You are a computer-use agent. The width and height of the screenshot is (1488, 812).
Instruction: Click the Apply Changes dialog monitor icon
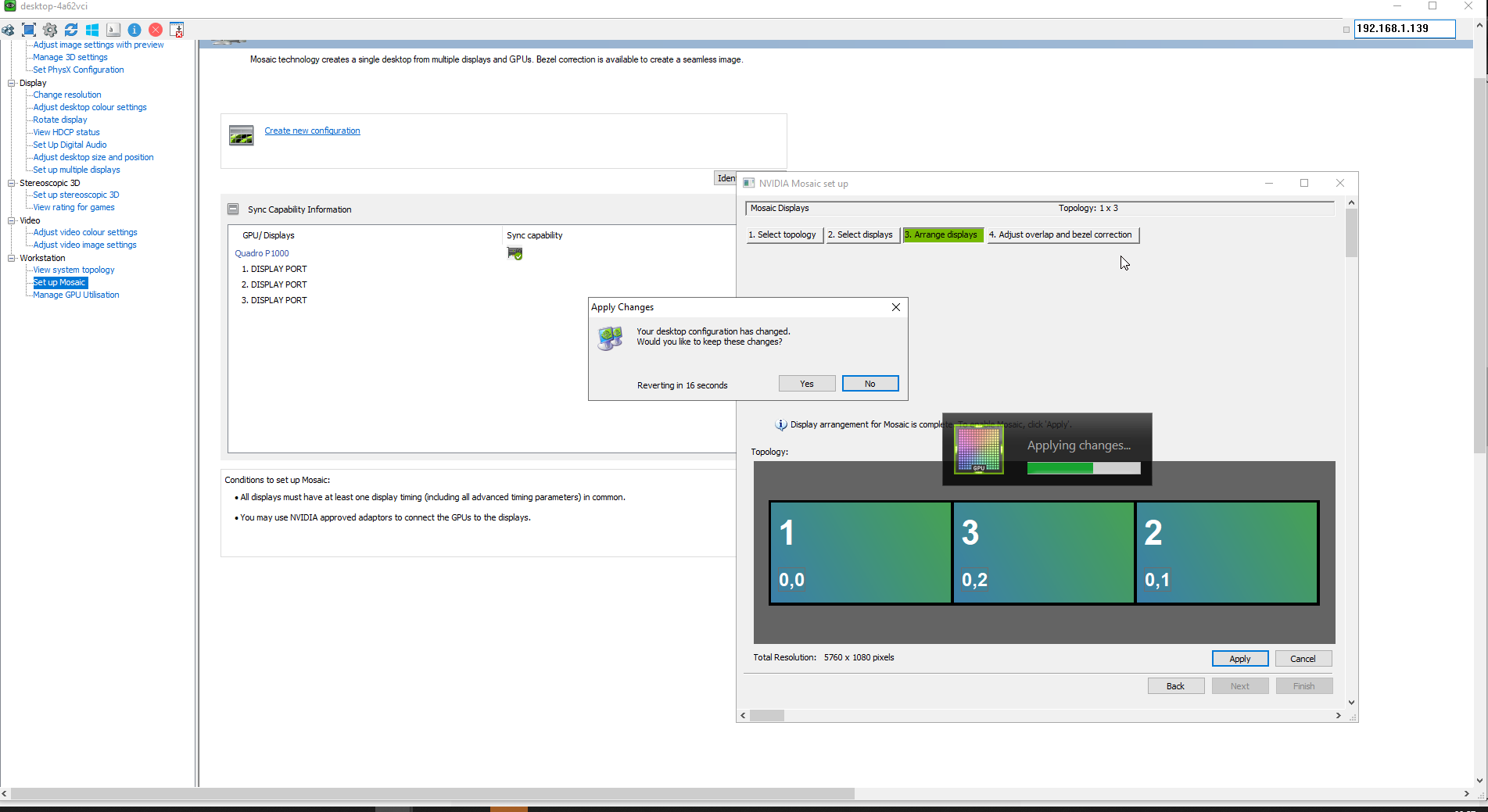tap(611, 338)
